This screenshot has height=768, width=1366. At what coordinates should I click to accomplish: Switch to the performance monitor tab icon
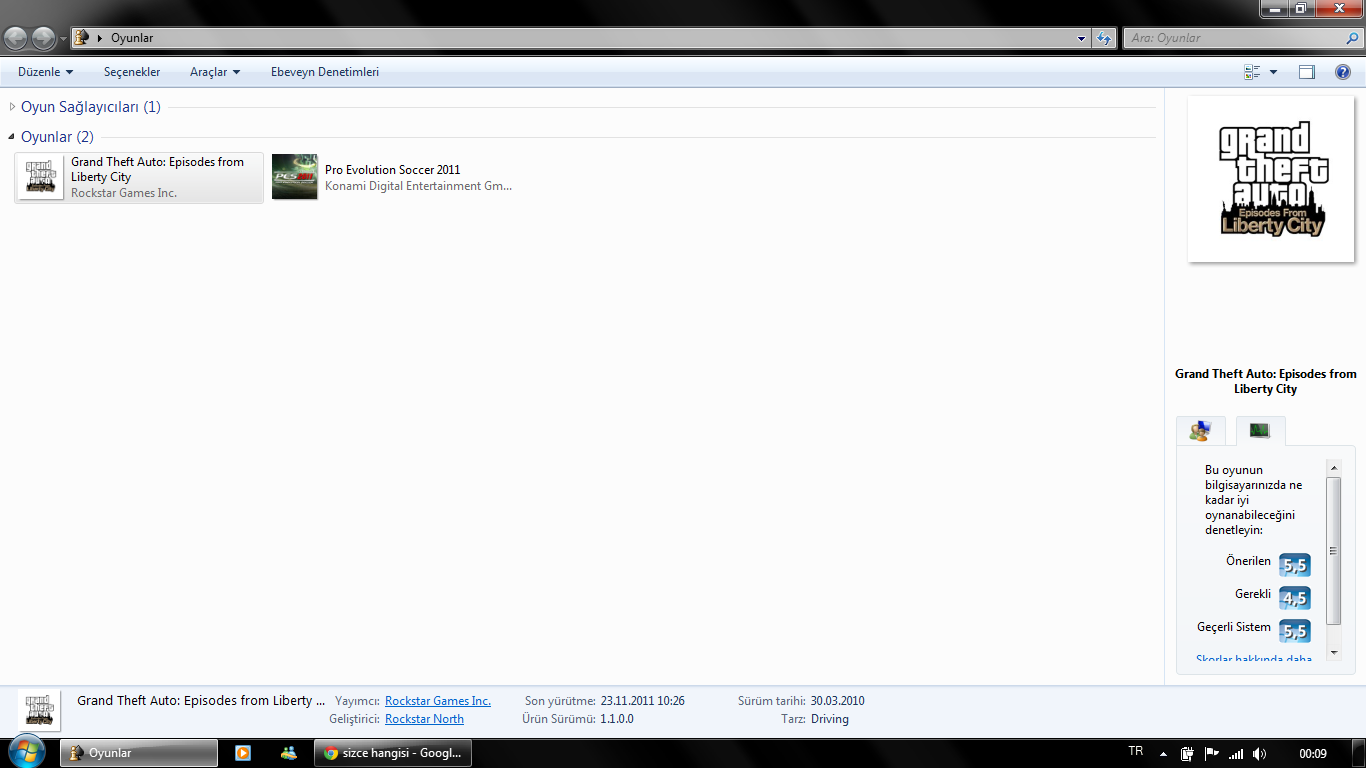1260,431
